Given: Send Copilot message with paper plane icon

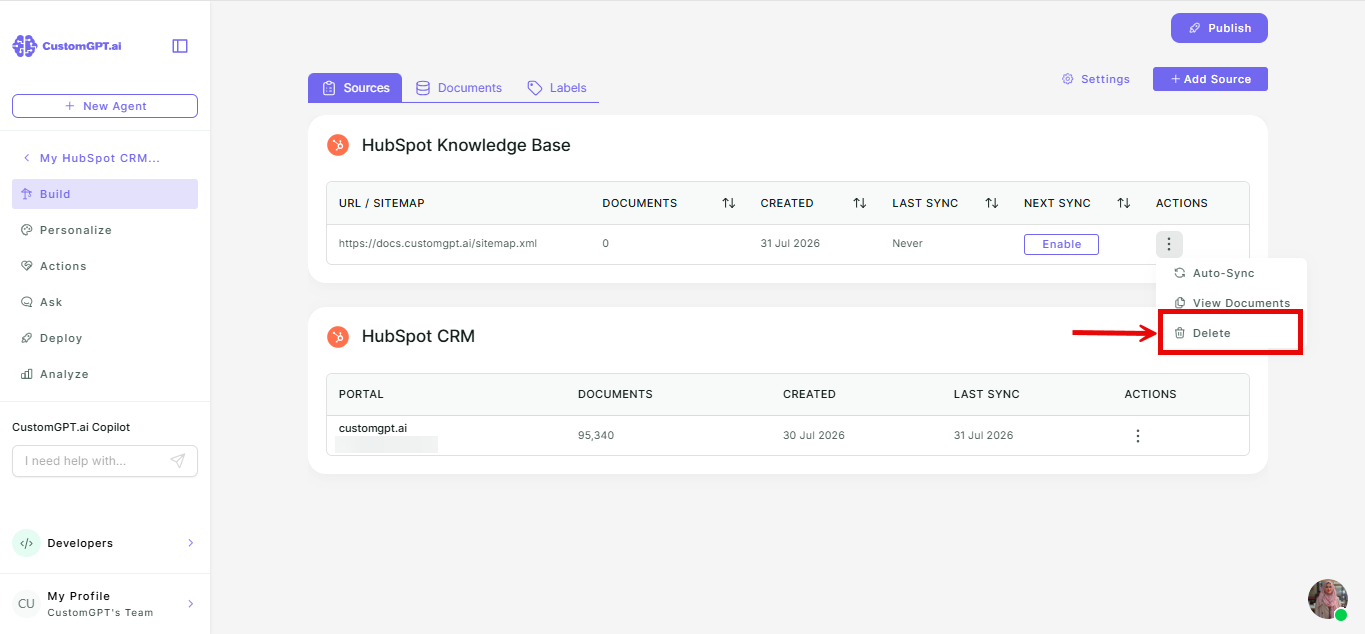Looking at the screenshot, I should (x=178, y=461).
